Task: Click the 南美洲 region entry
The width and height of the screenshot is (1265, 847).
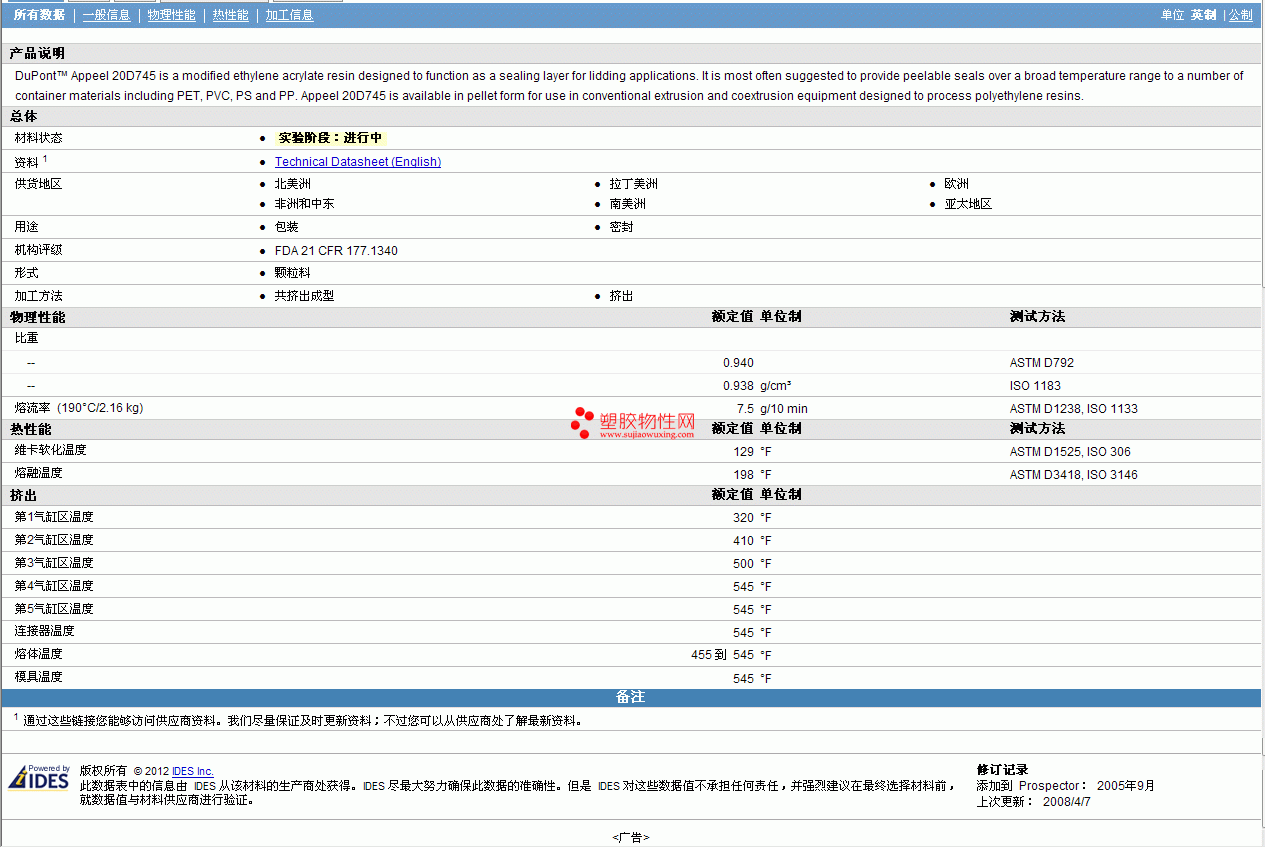Action: (x=628, y=204)
